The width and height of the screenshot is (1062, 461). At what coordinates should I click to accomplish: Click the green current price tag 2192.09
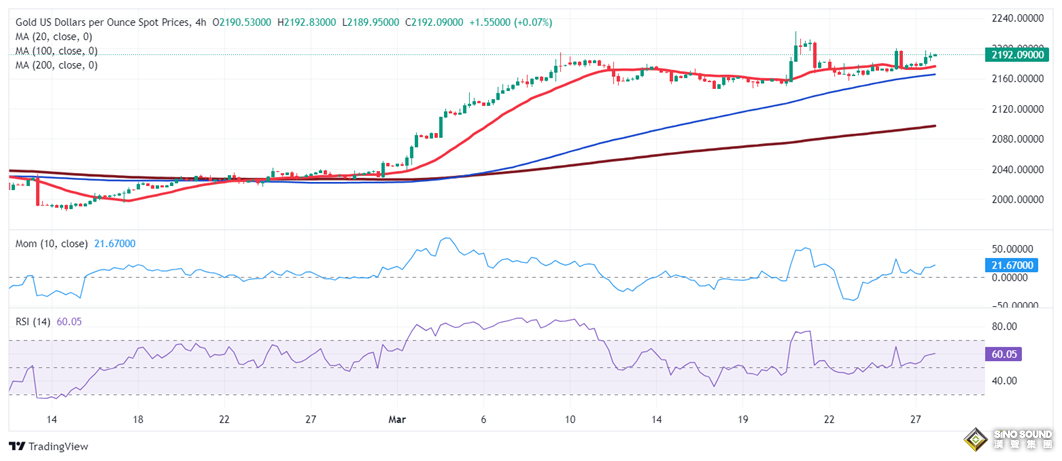[1017, 56]
